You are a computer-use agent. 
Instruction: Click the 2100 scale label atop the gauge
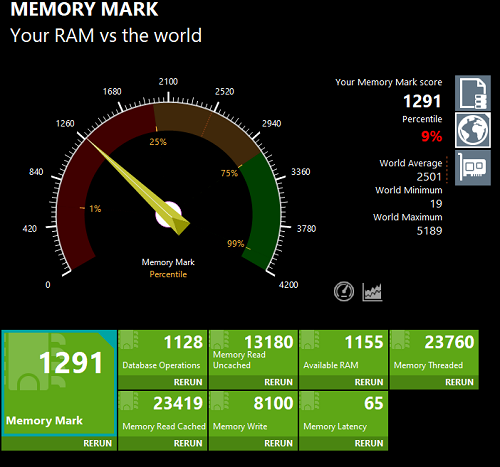[168, 82]
